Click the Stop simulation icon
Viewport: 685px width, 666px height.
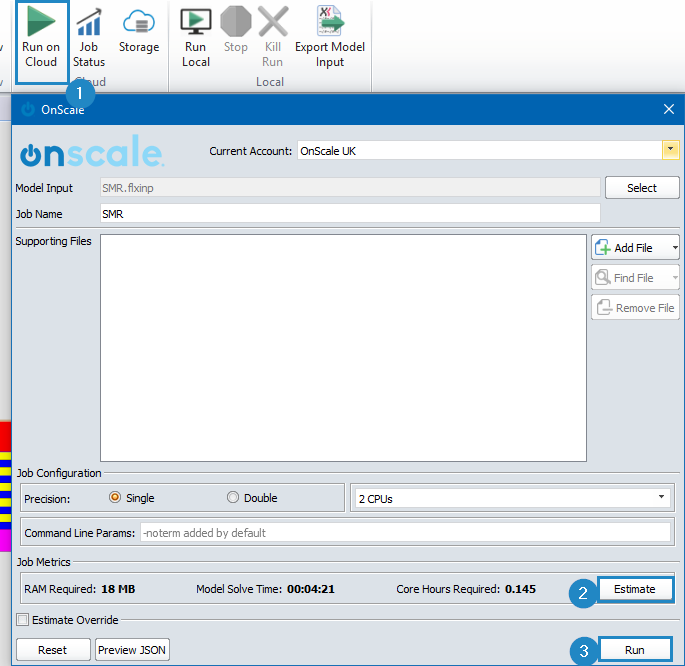click(236, 31)
